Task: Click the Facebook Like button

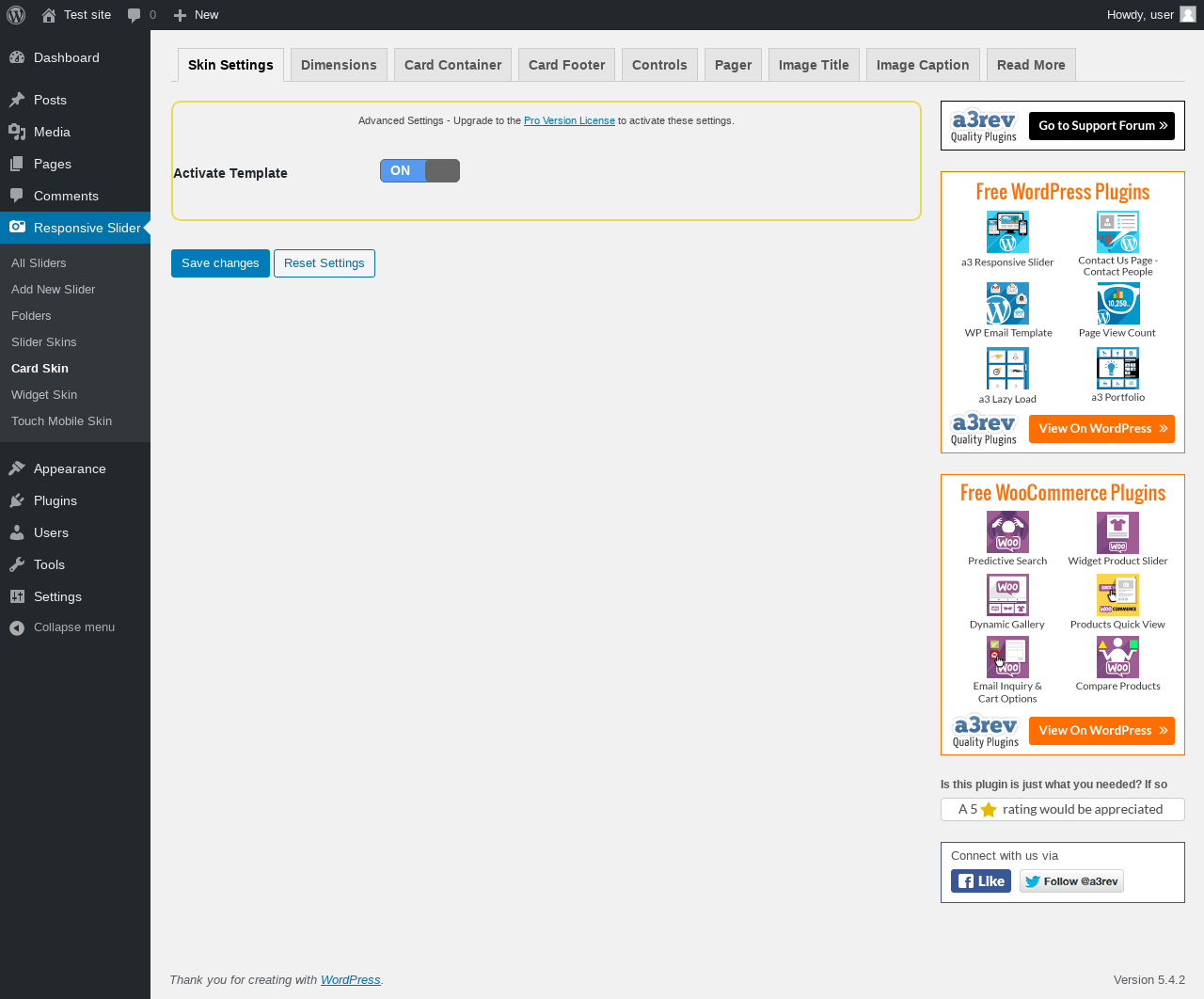Action: point(981,881)
